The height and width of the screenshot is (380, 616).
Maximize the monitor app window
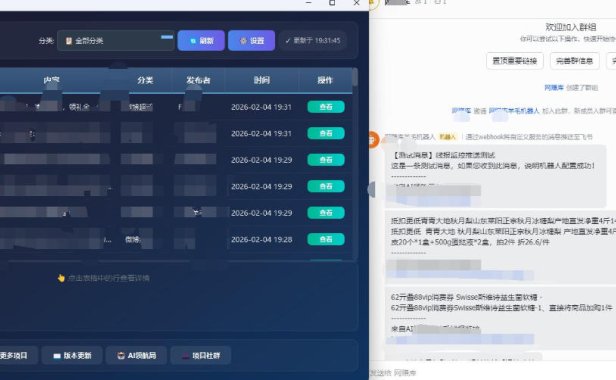point(332,3)
